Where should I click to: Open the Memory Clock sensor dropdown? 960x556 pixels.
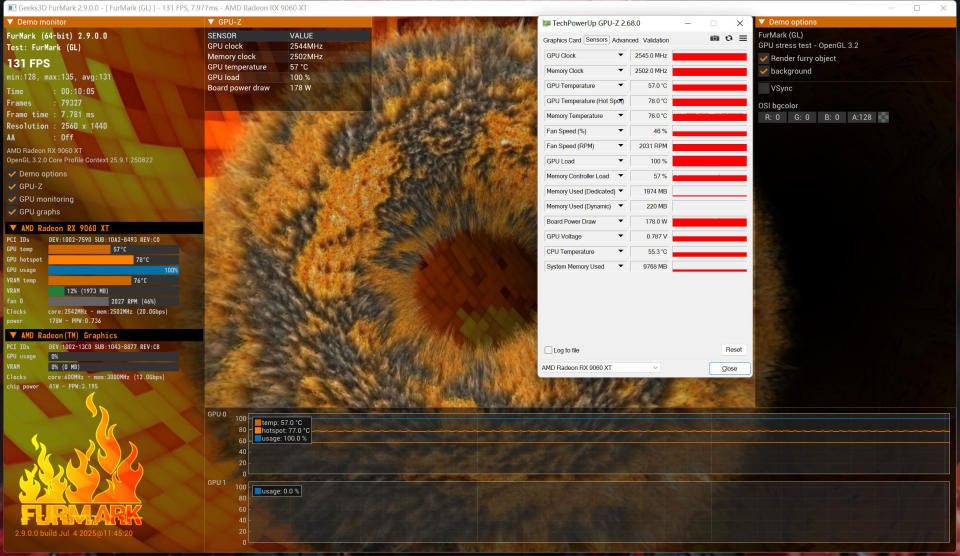point(620,70)
